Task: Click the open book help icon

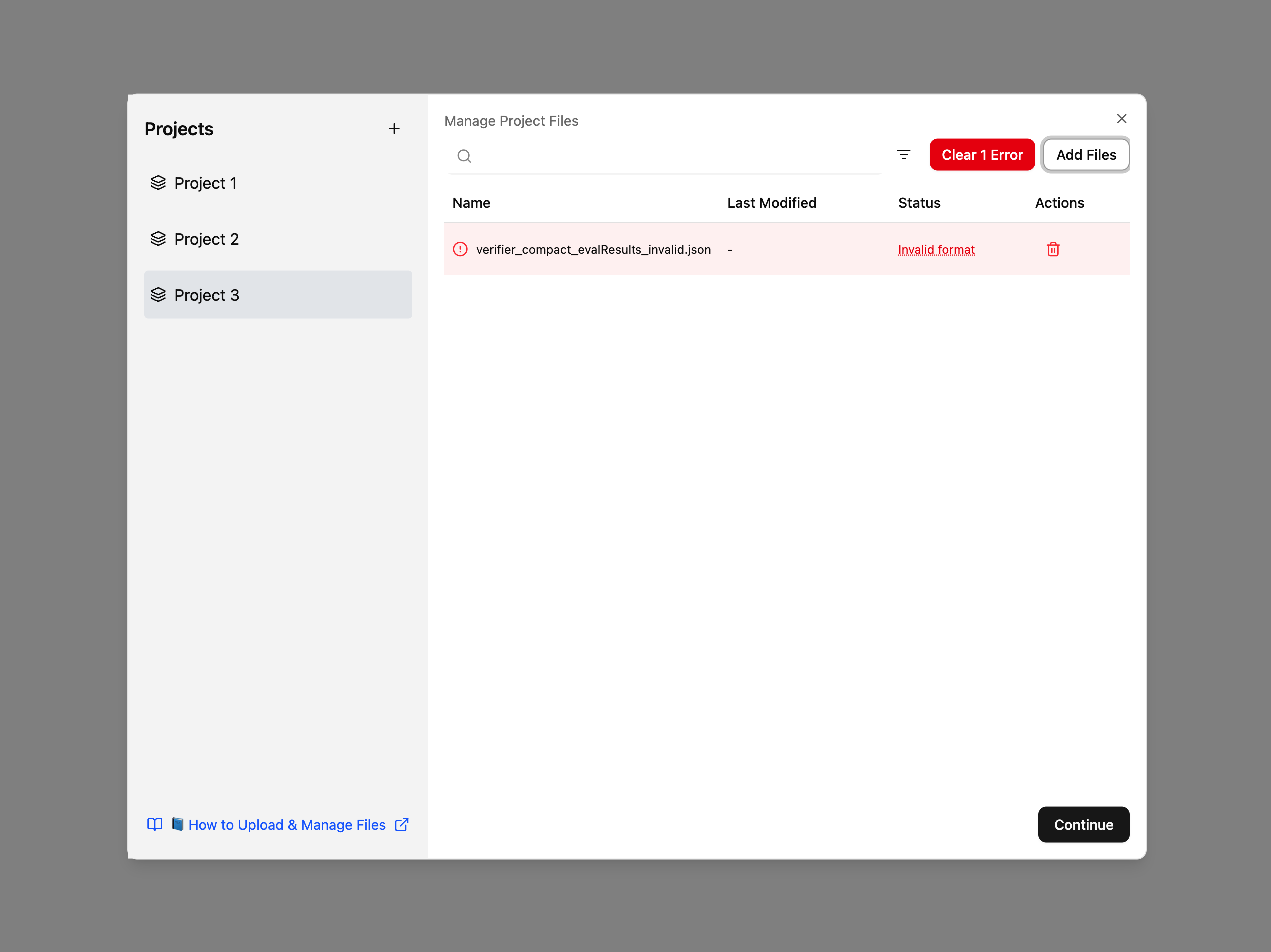Action: tap(154, 825)
